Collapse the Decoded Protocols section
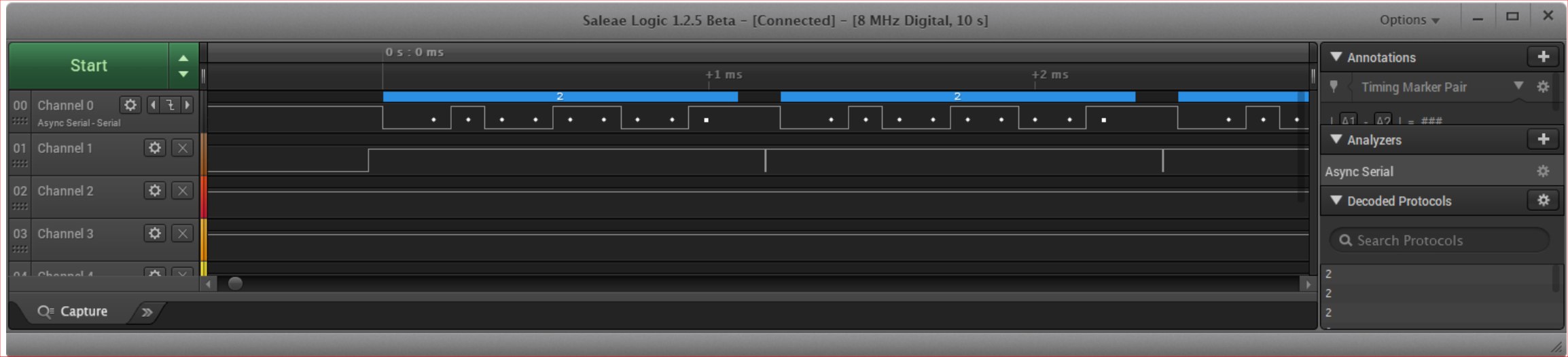The width and height of the screenshot is (1568, 357). (x=1336, y=200)
